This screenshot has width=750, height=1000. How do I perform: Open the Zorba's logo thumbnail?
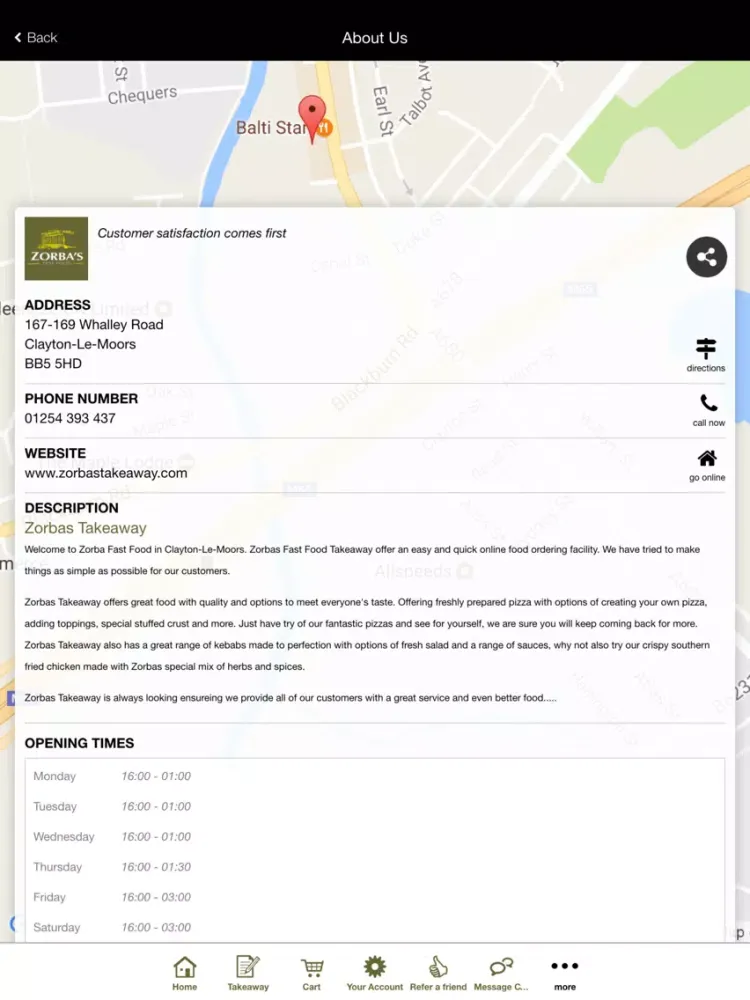click(56, 249)
